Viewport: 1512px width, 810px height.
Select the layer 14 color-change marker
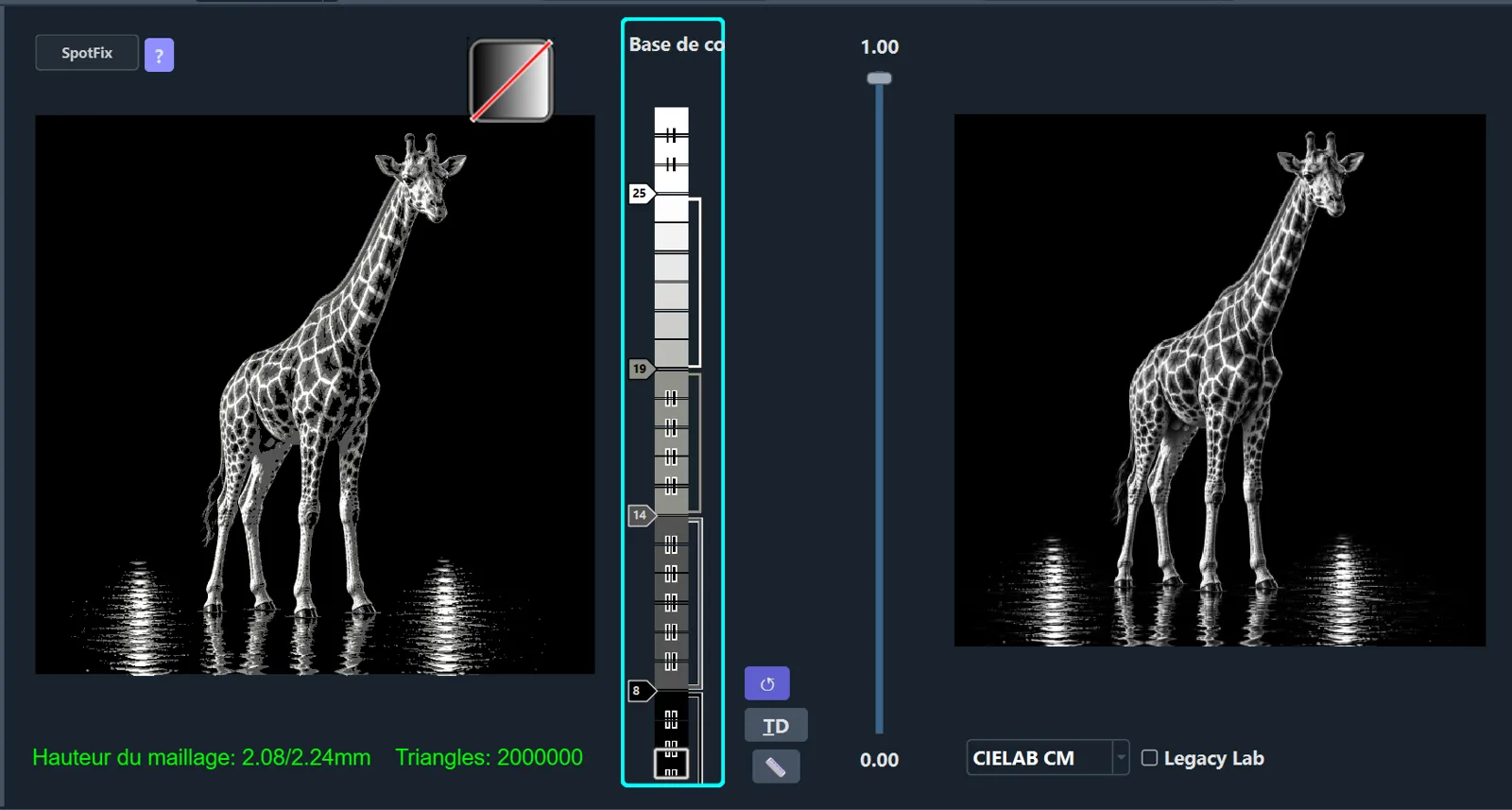point(641,515)
